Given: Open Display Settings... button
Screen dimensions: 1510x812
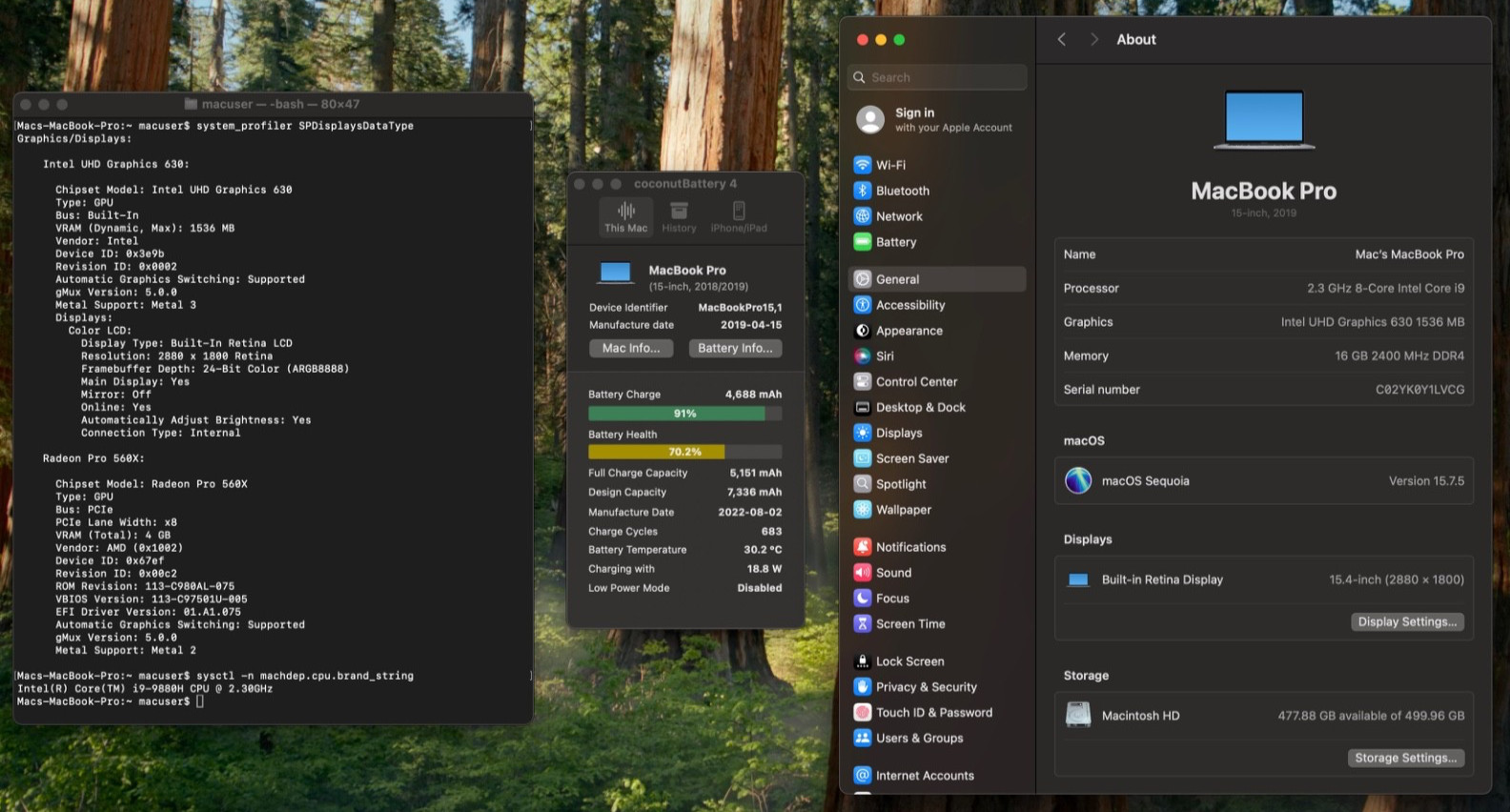Looking at the screenshot, I should [1406, 622].
